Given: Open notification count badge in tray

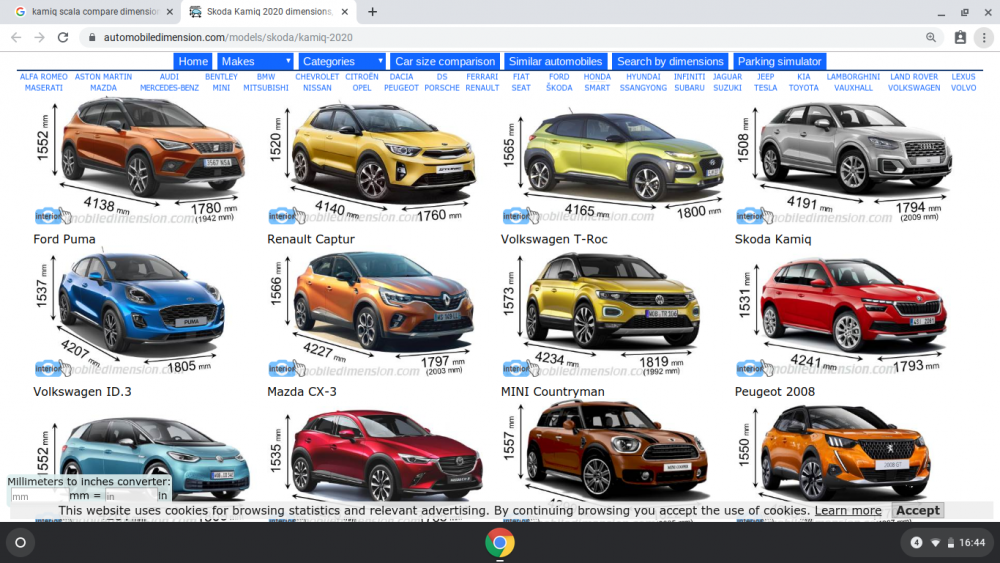Looking at the screenshot, I should [916, 543].
